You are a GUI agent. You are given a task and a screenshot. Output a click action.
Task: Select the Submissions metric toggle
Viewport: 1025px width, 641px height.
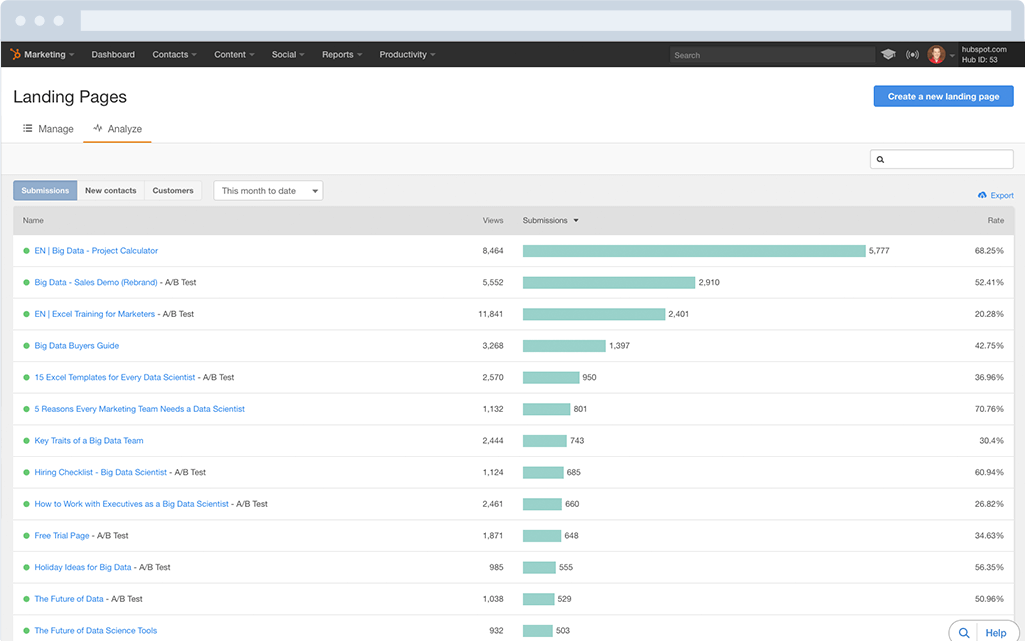coord(45,191)
